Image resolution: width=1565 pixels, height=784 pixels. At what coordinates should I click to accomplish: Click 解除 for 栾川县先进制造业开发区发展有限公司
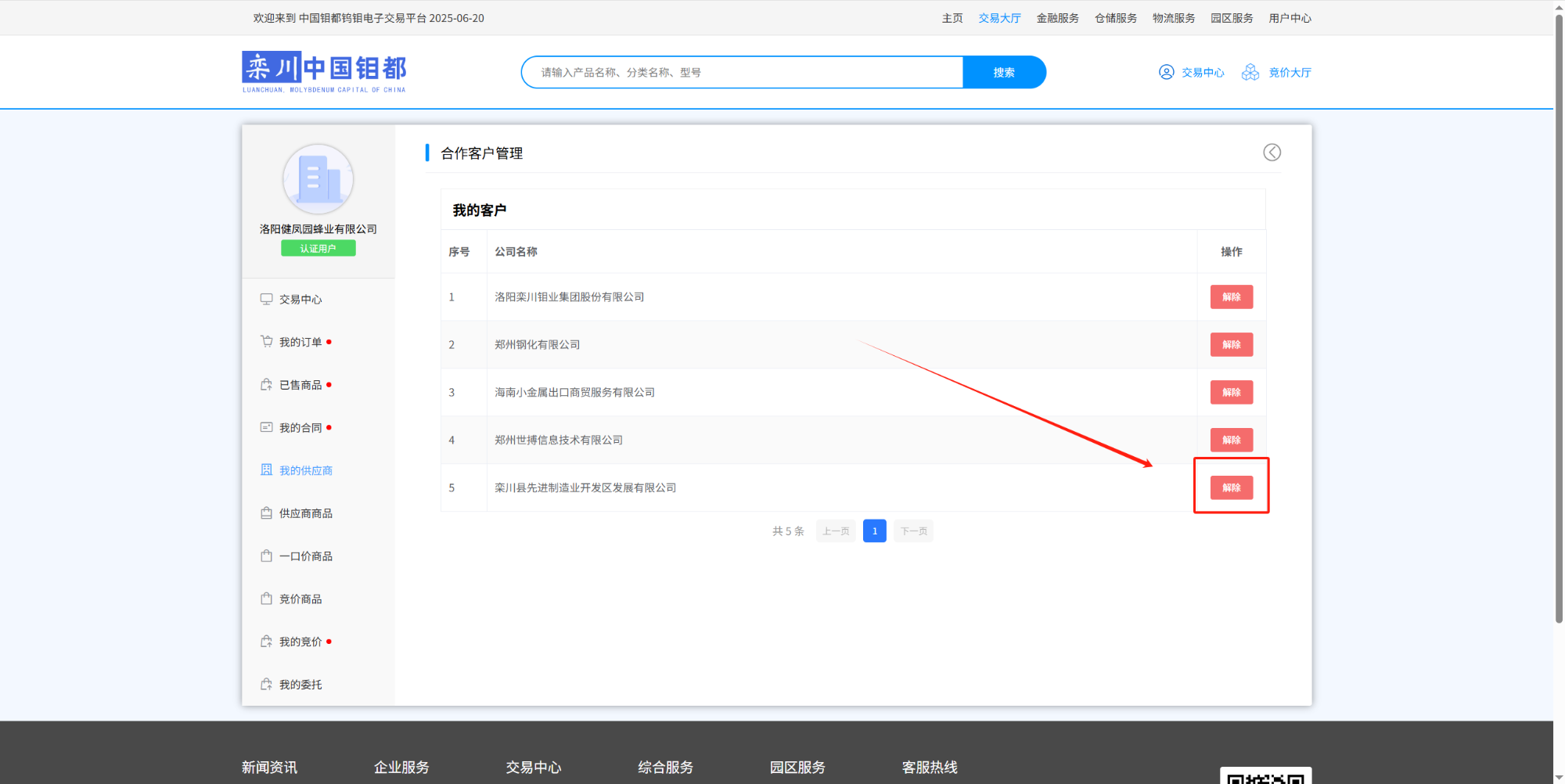pos(1231,488)
